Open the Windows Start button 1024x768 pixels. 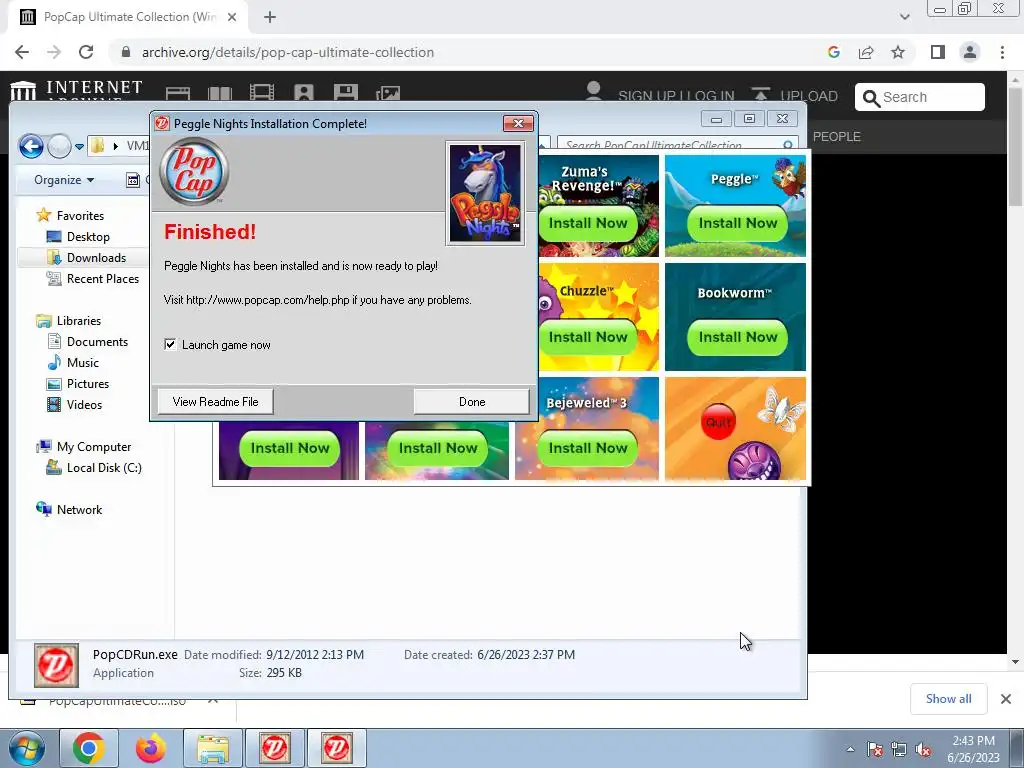click(x=25, y=748)
